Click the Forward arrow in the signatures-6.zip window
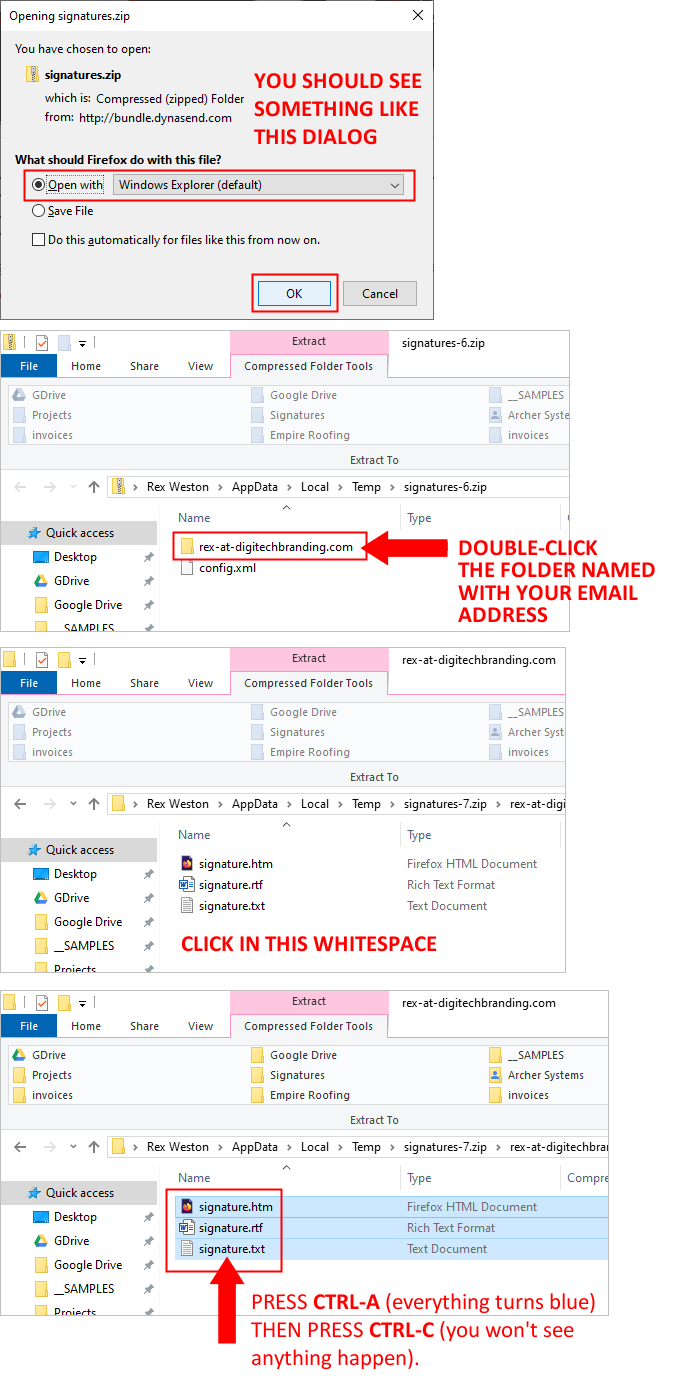676x1388 pixels. [49, 487]
